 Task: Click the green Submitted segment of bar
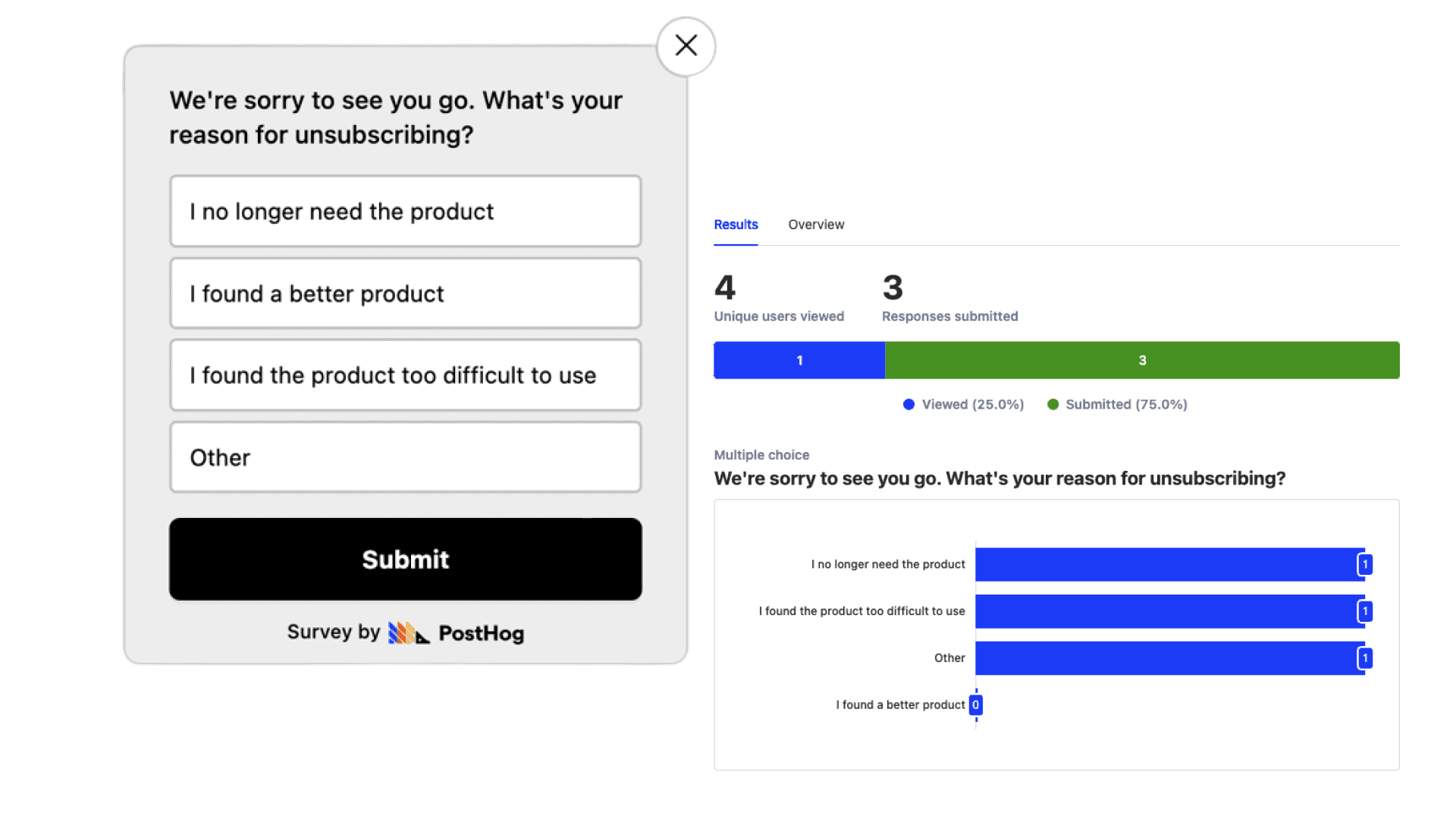1142,360
